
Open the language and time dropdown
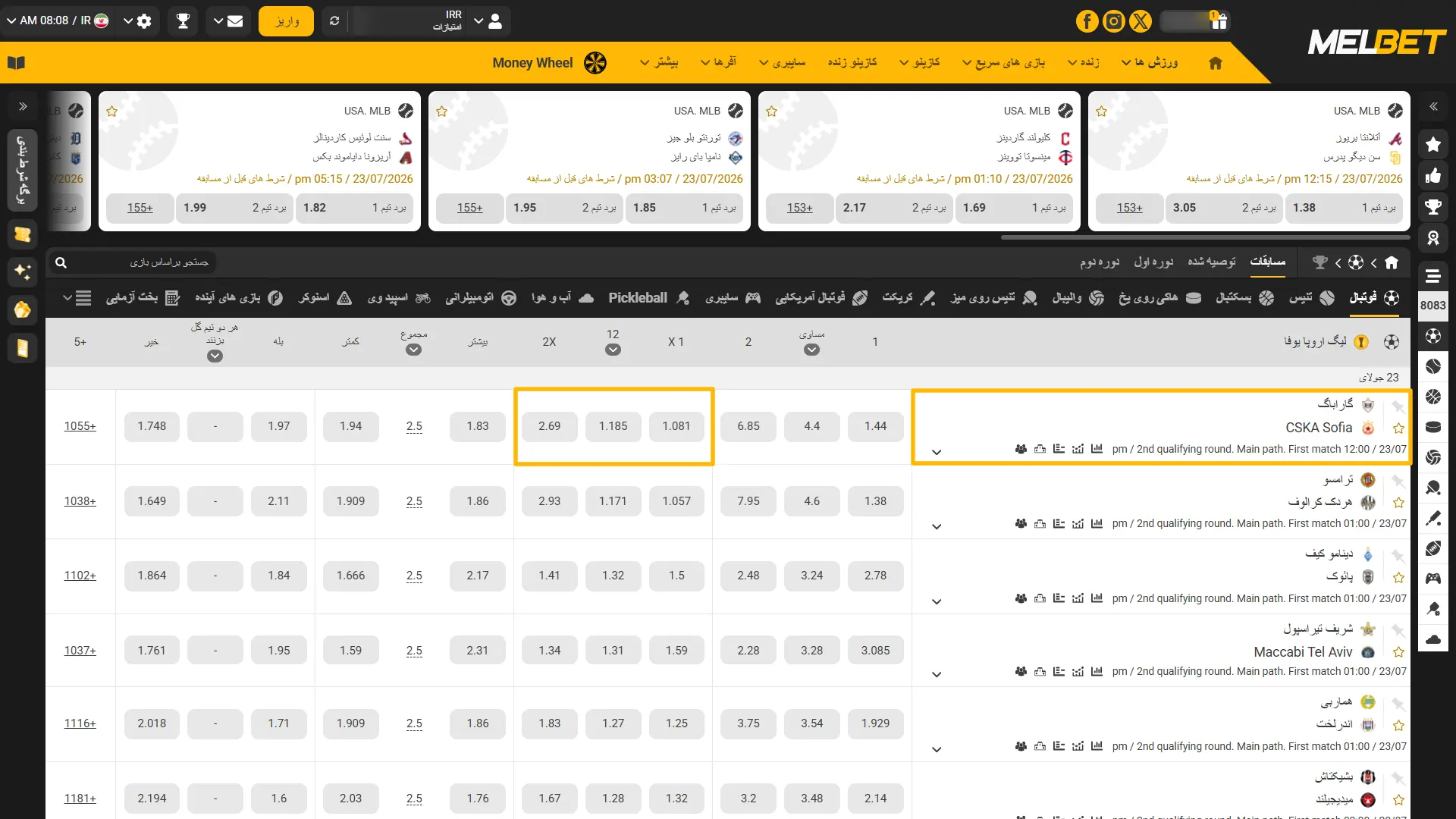click(58, 21)
